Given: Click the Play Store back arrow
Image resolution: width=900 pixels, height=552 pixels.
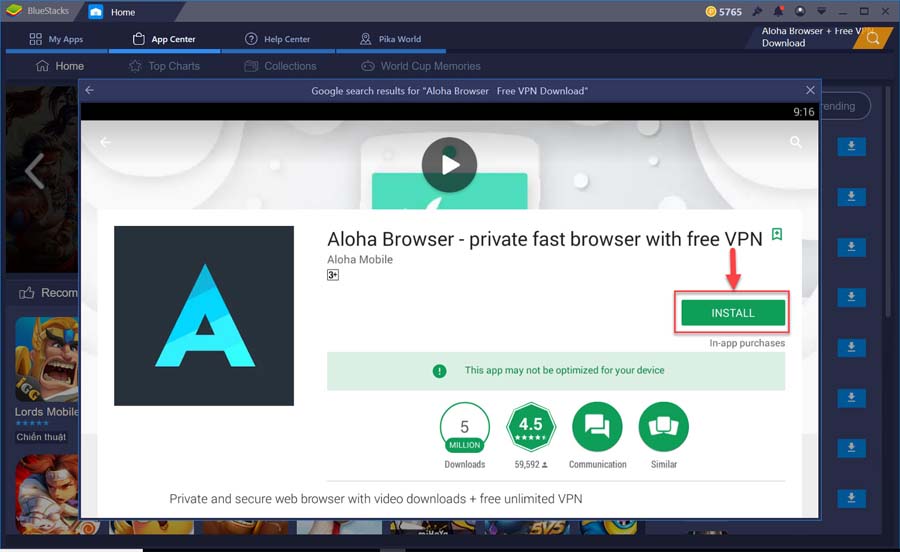Looking at the screenshot, I should 105,142.
